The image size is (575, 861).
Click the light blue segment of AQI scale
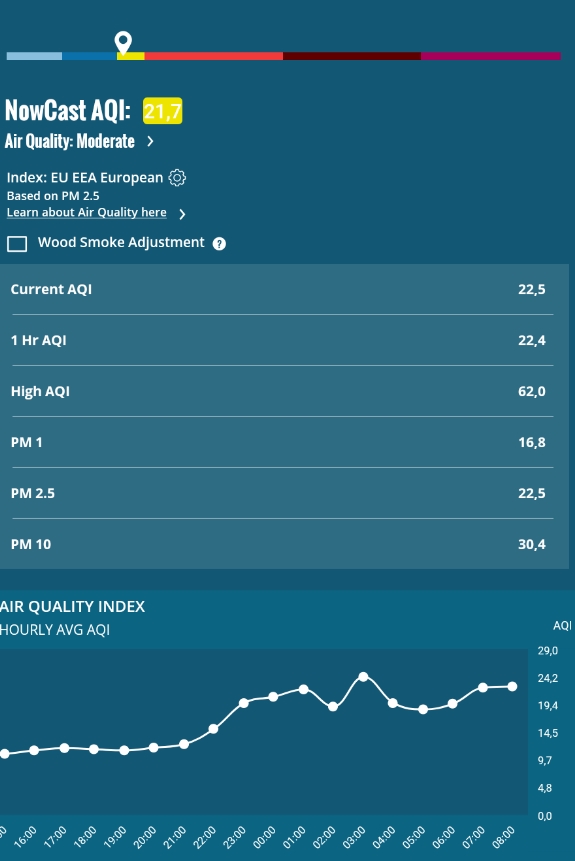point(34,56)
